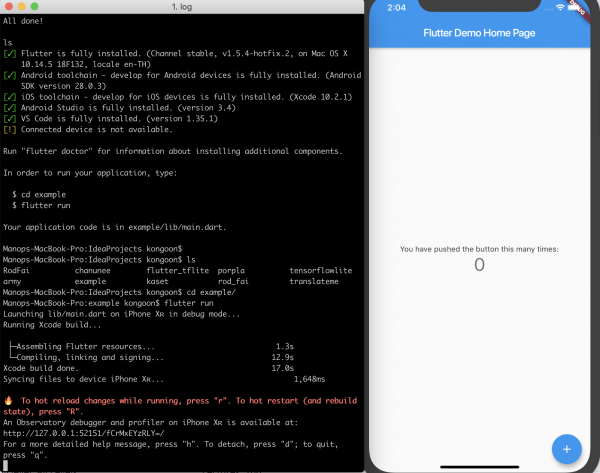Click the '$ cd example' command line
Screen dimensions: 600x473
tap(39, 194)
